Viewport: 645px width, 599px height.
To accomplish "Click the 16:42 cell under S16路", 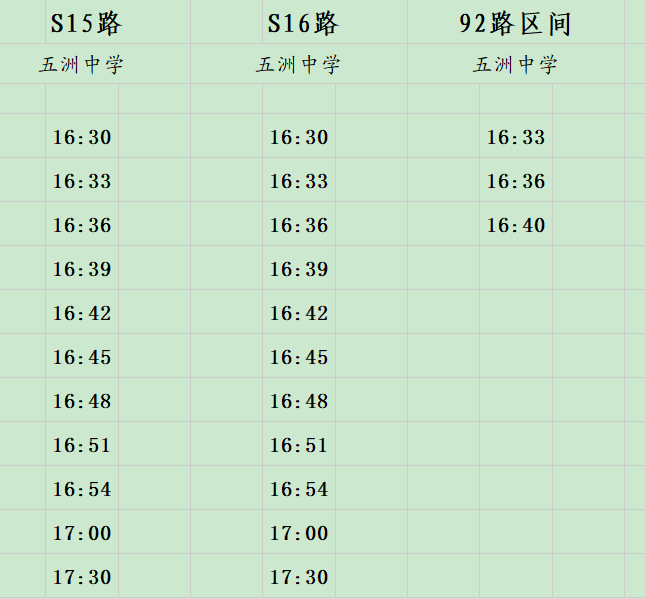I will [x=299, y=312].
